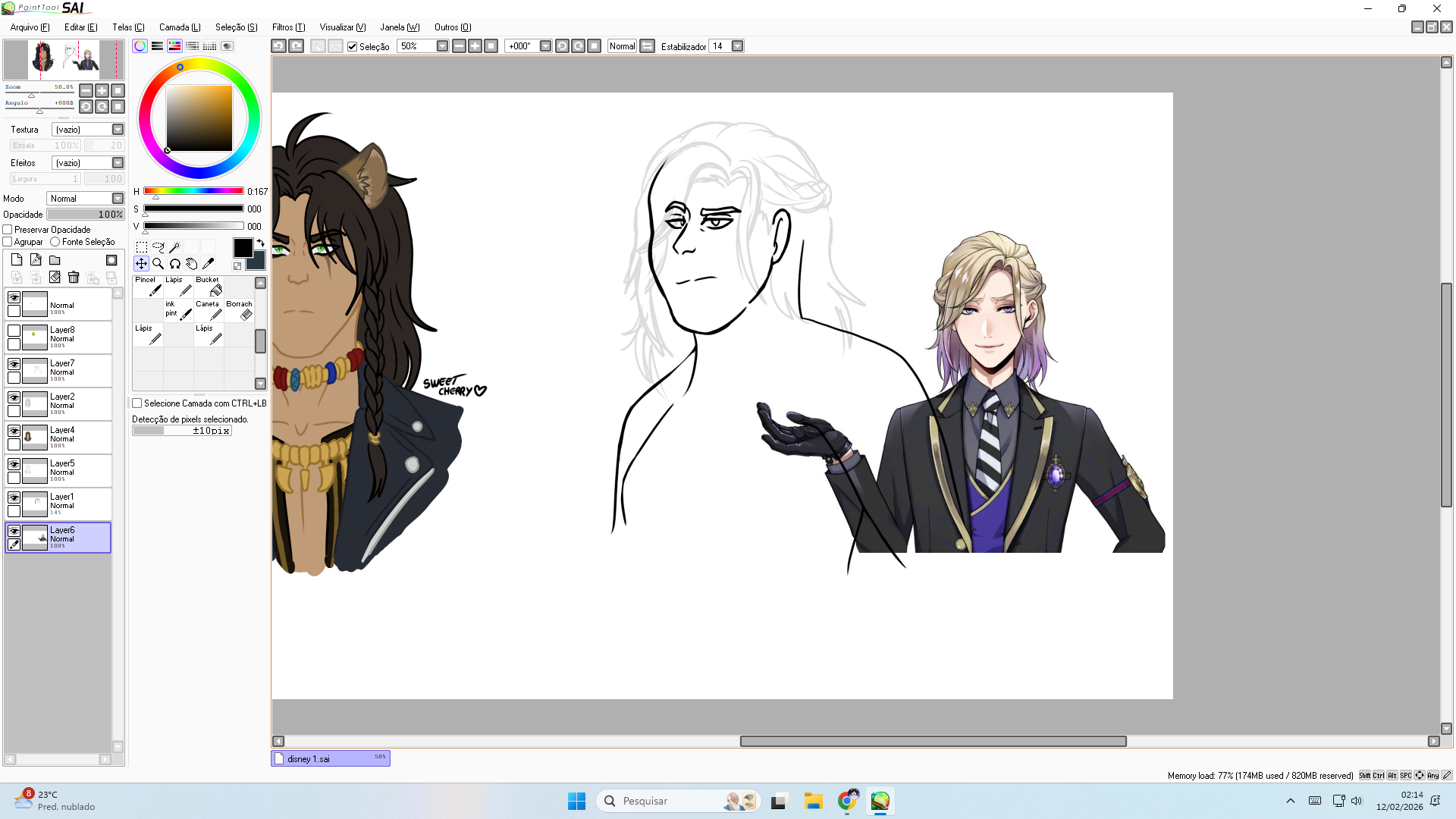Enable Preservar Opacidade checkbox

coord(8,230)
